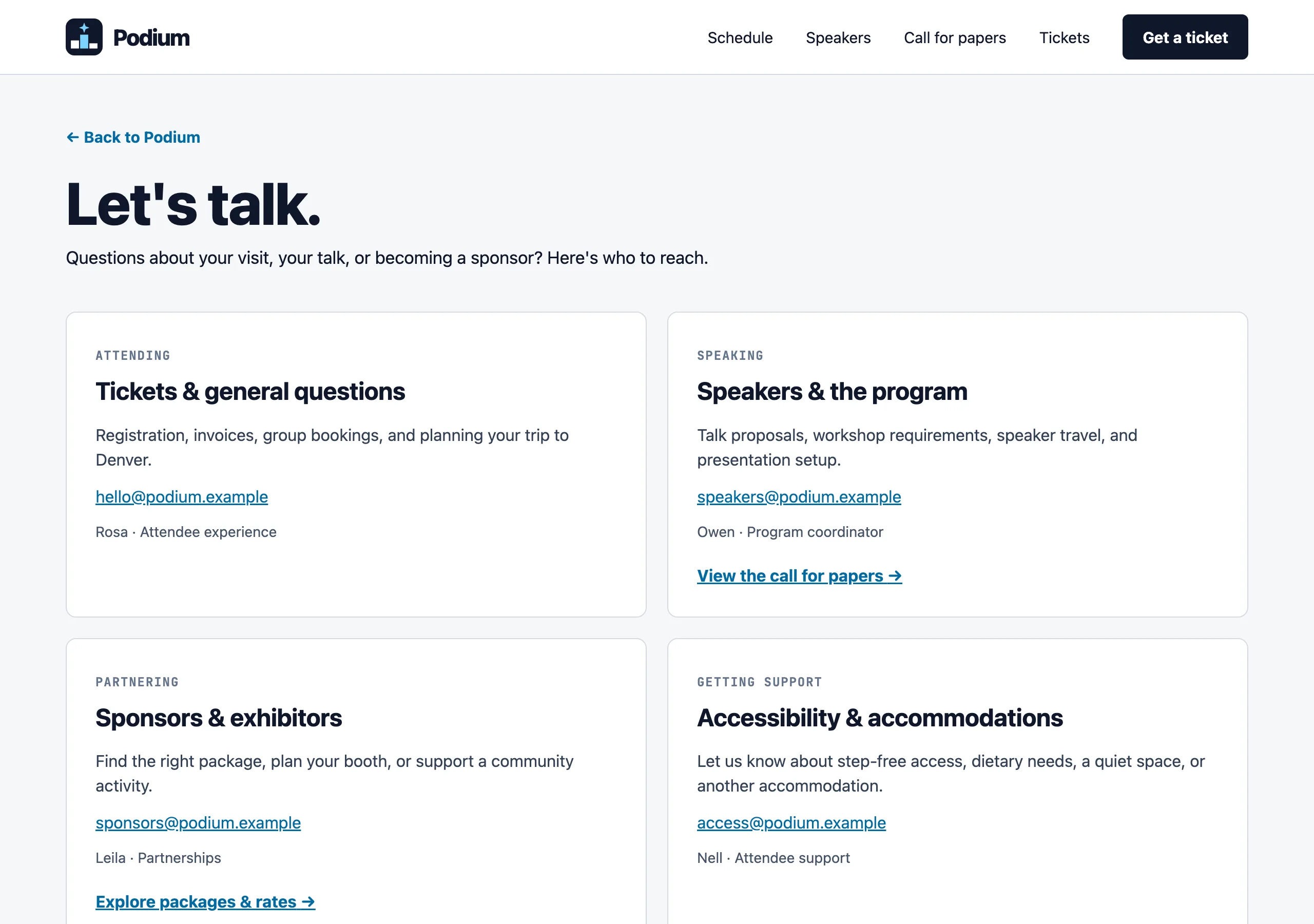The height and width of the screenshot is (924, 1314).
Task: Click the Registration, invoices, group bookings description
Action: pyautogui.click(x=332, y=448)
